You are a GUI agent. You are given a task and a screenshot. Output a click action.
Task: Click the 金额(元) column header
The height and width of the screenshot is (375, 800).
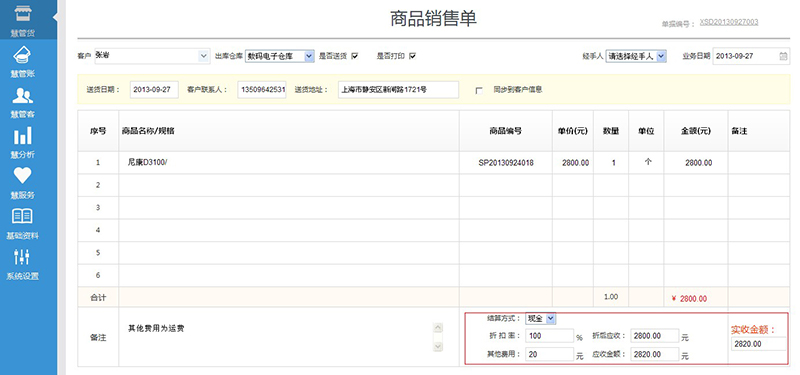[696, 131]
